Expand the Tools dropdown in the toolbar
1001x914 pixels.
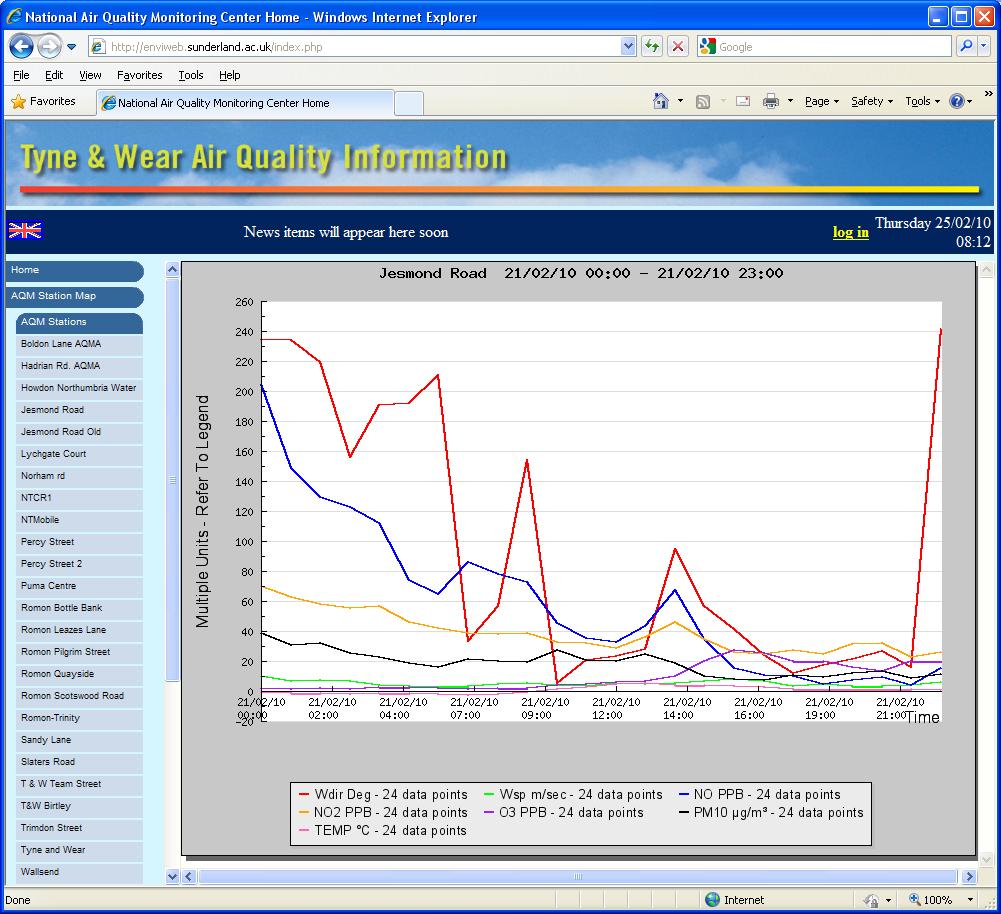tap(921, 101)
